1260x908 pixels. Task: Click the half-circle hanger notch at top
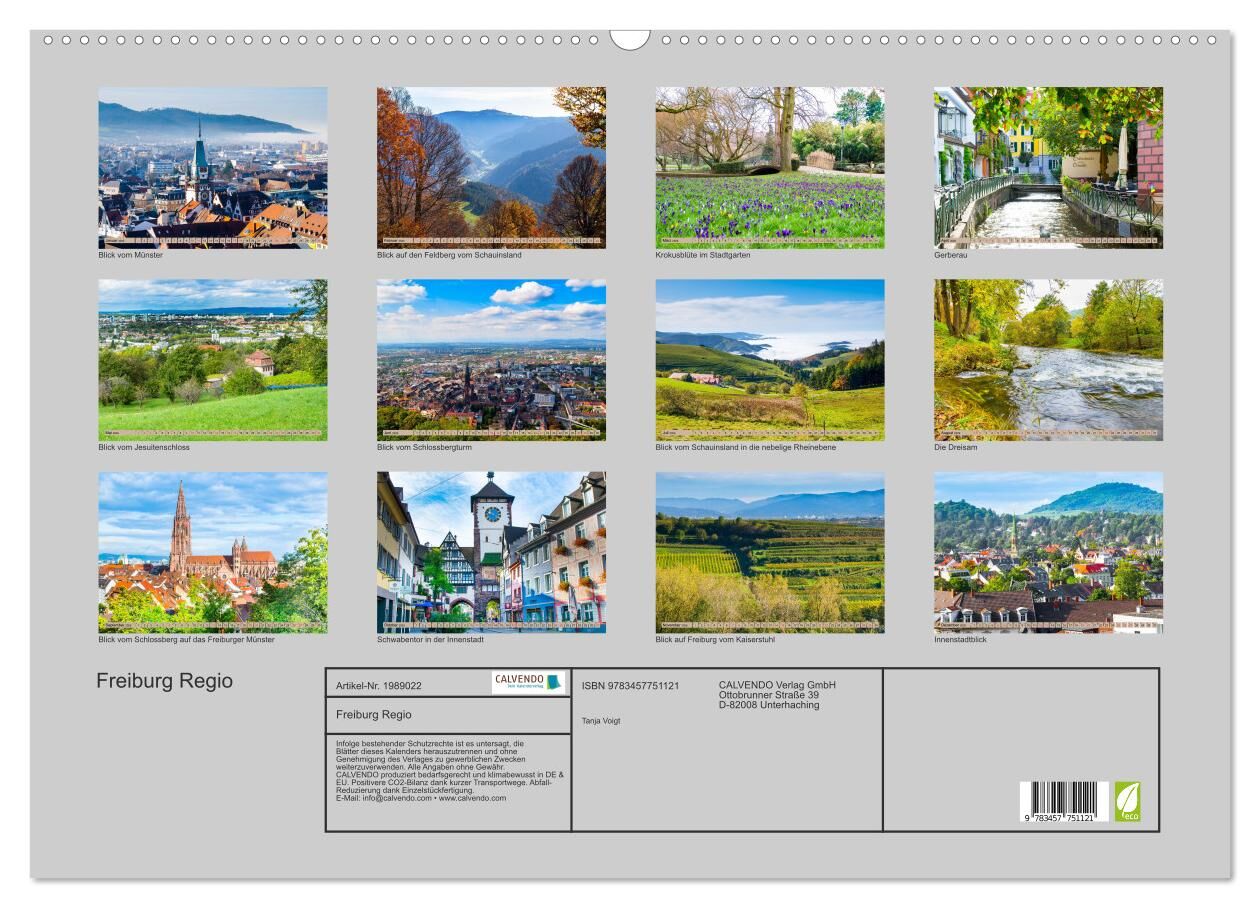(630, 40)
